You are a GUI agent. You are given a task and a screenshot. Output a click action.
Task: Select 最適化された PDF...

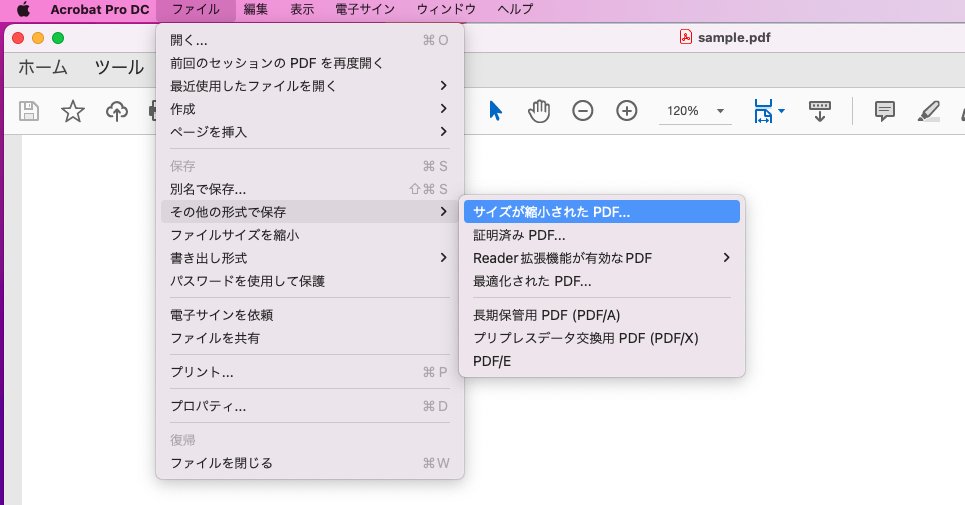[601, 280]
